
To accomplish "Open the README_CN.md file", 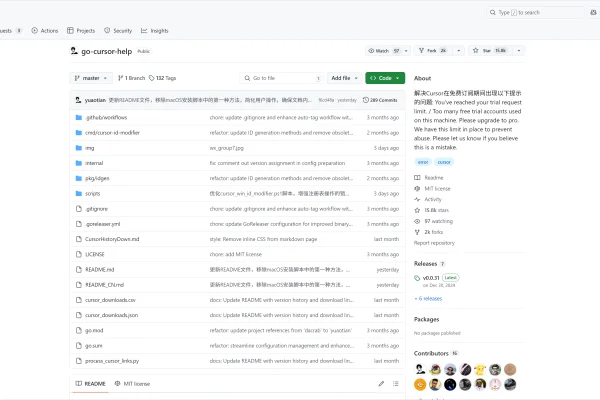I will click(104, 285).
